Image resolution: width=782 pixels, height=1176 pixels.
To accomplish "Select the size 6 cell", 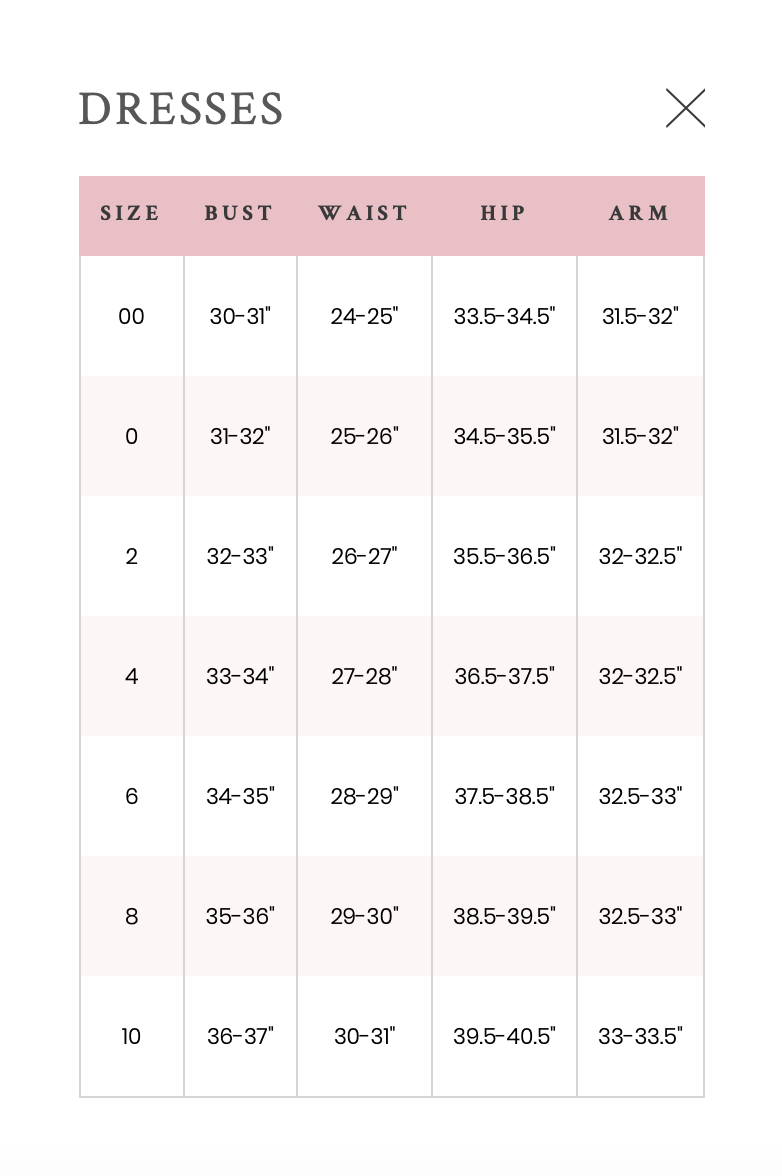I will pos(131,796).
